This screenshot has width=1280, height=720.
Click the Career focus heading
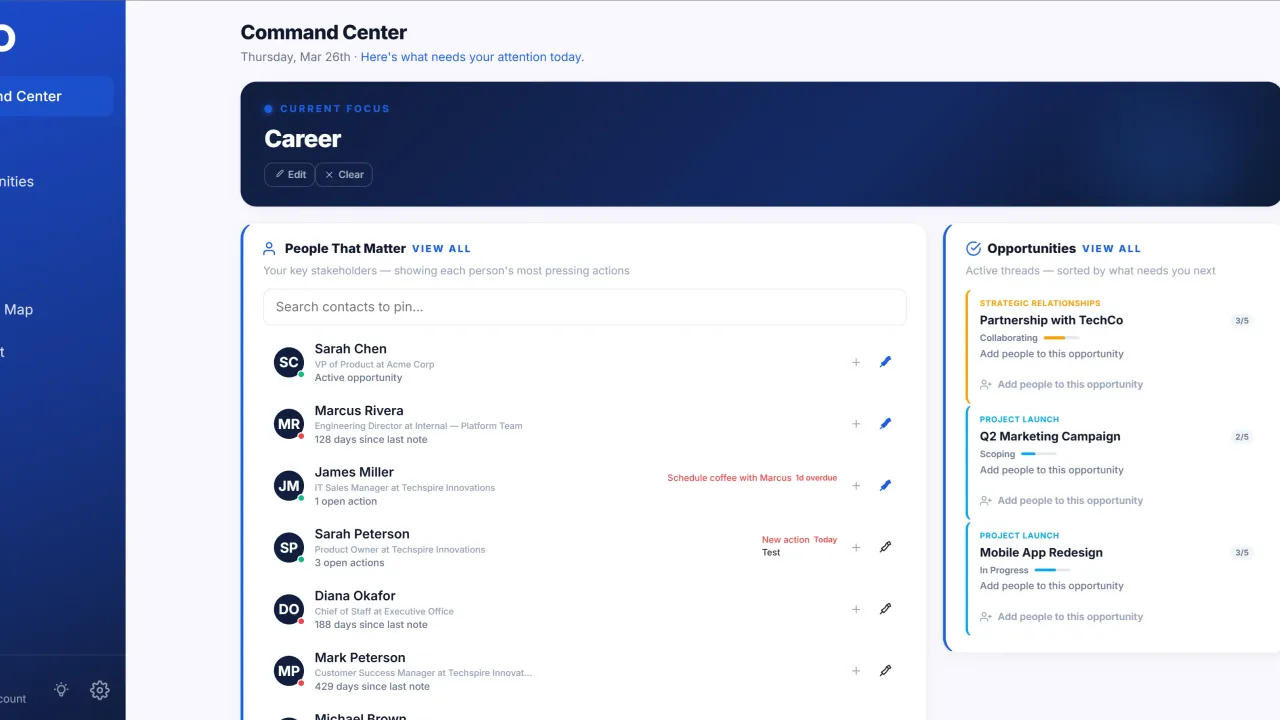[x=303, y=139]
